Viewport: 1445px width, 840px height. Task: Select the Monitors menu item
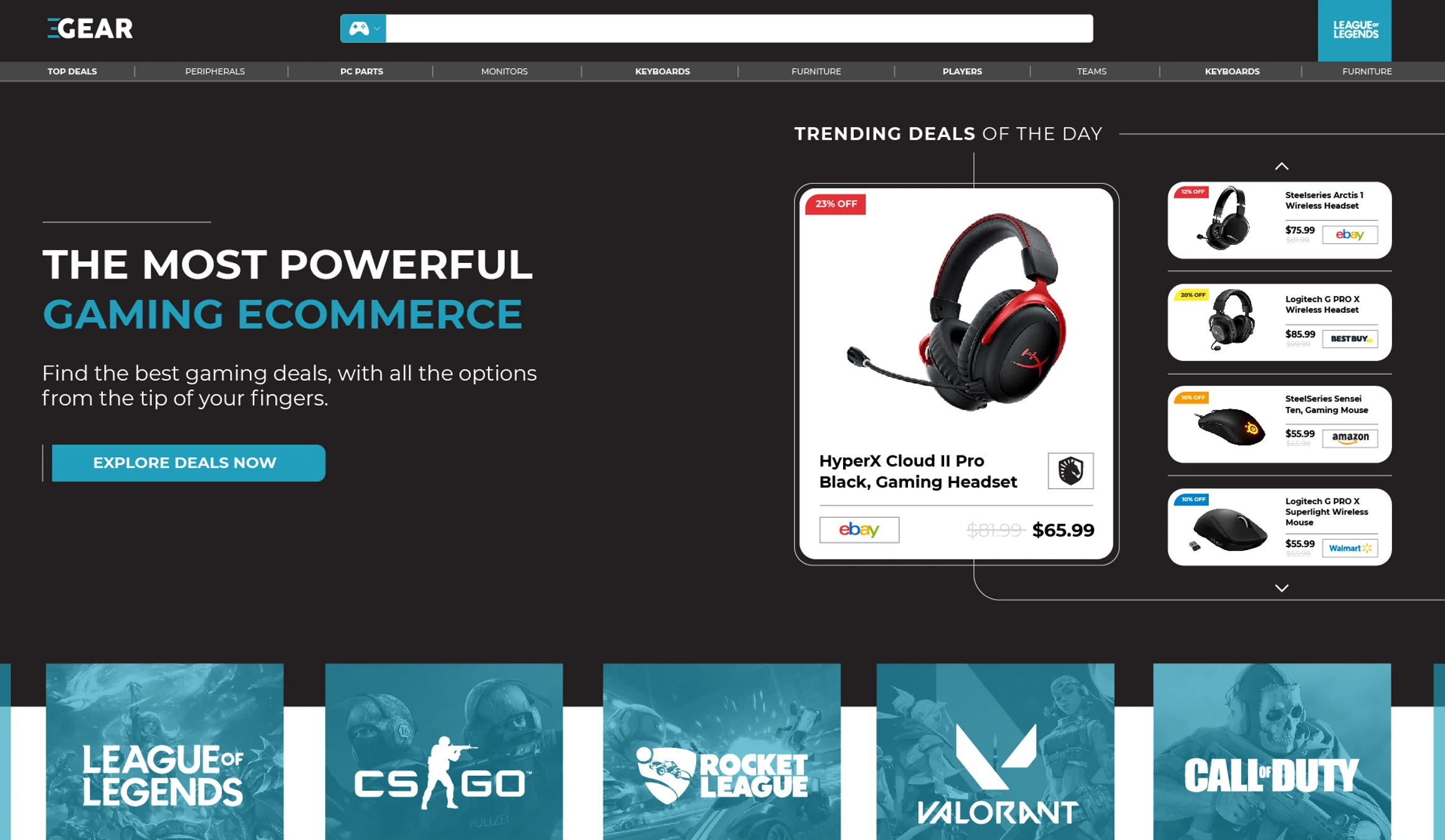point(504,72)
